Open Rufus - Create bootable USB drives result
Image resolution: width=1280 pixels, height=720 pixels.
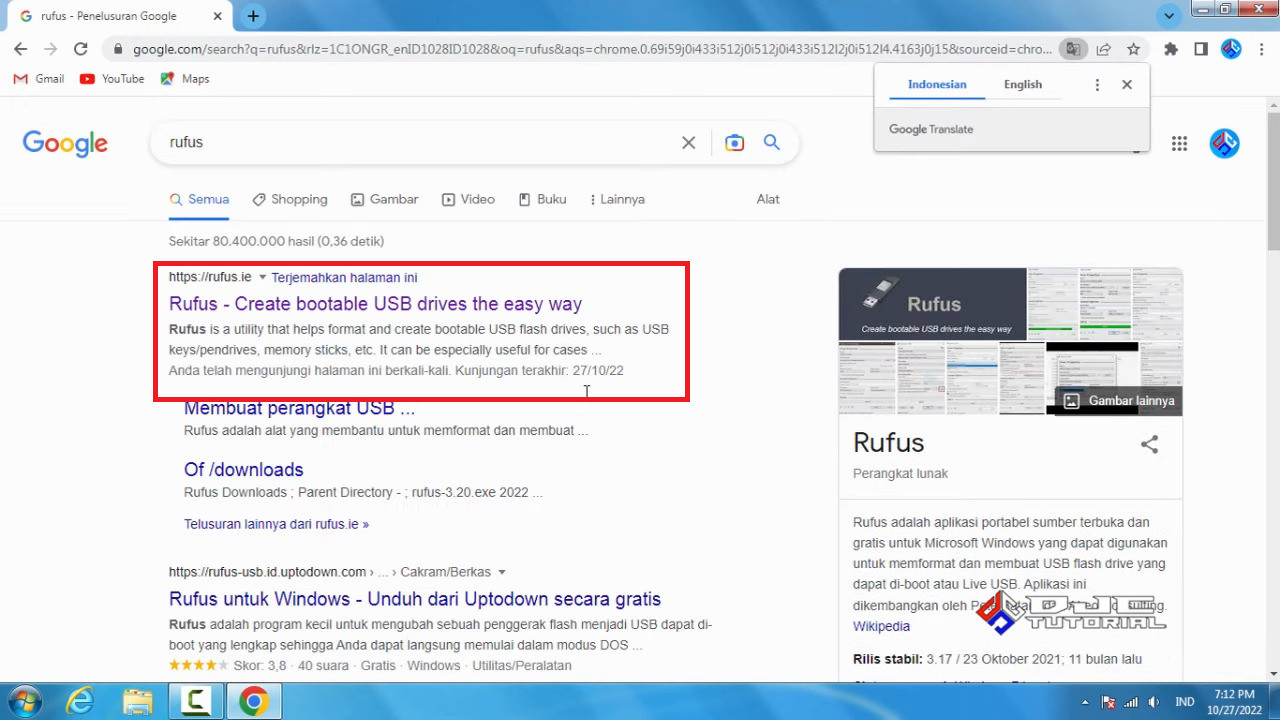(375, 304)
